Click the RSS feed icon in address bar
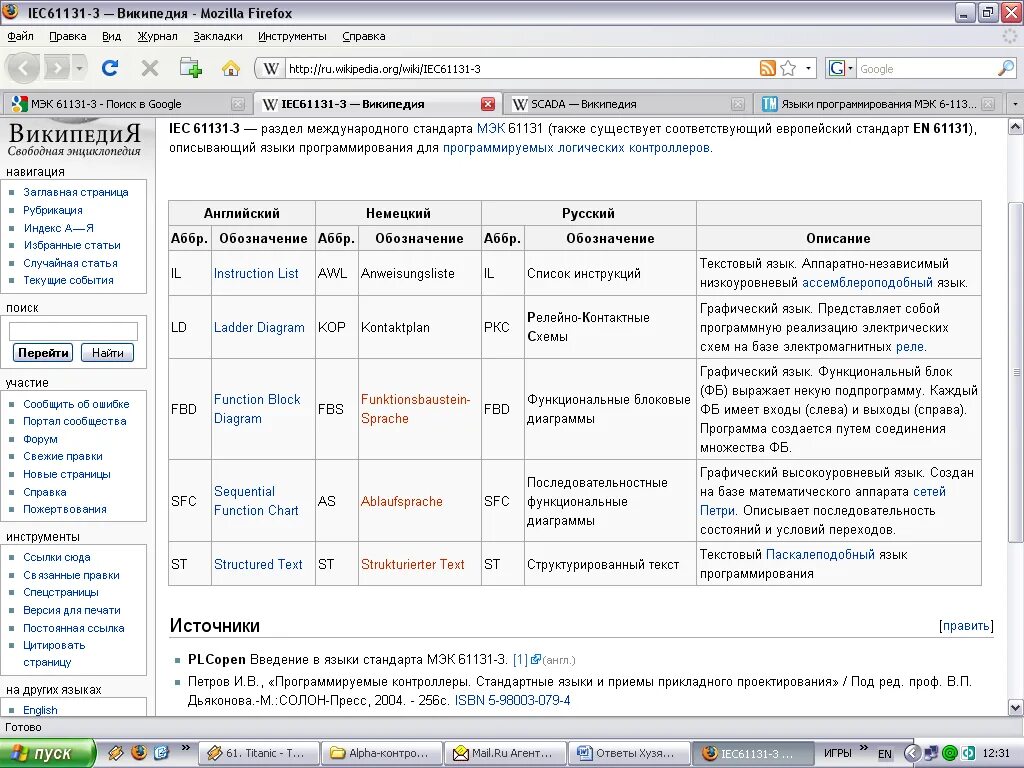Screen dimensions: 1024x768 click(767, 68)
